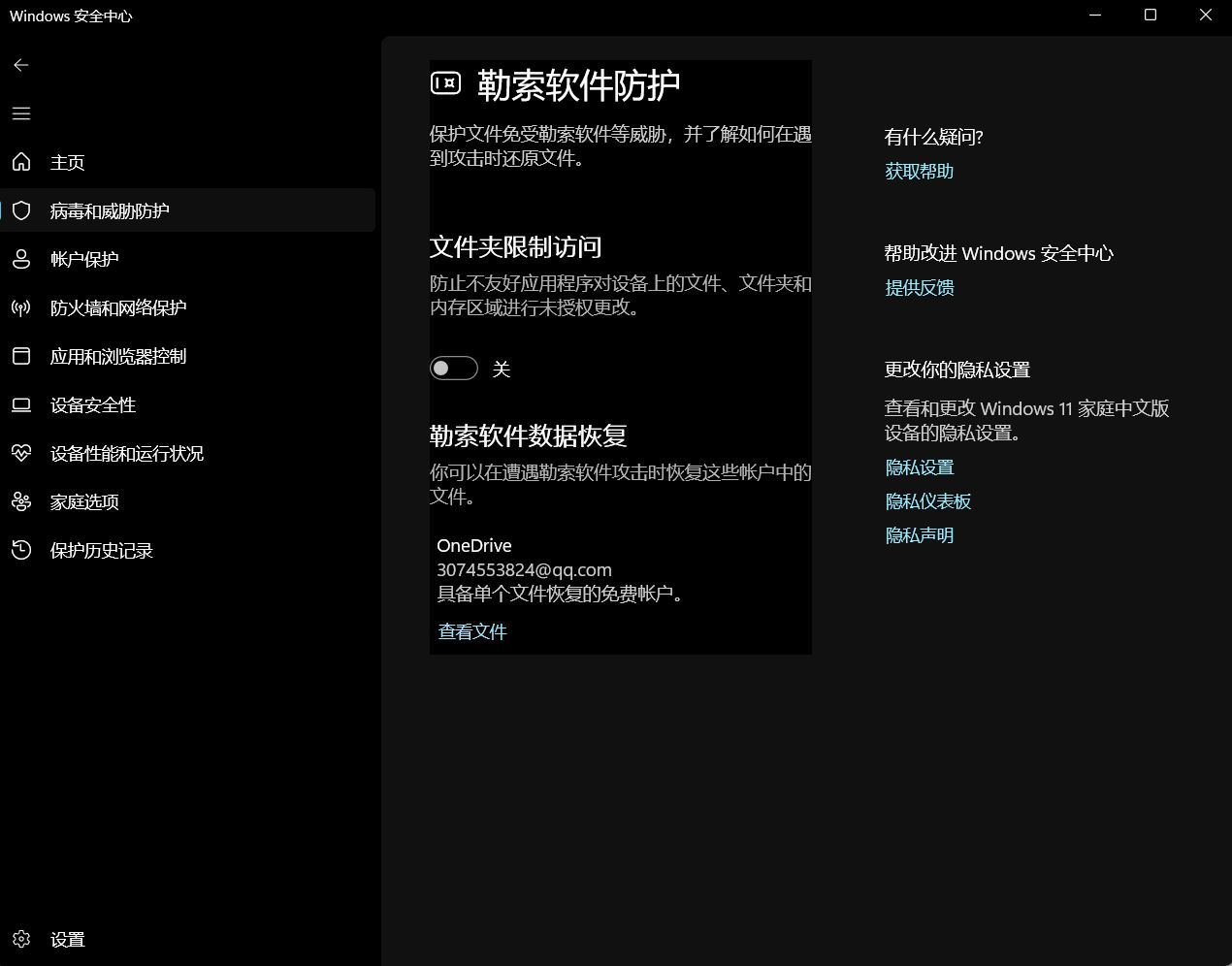
Task: Switch to the 防火墙和网络保护 section
Action: click(x=116, y=307)
